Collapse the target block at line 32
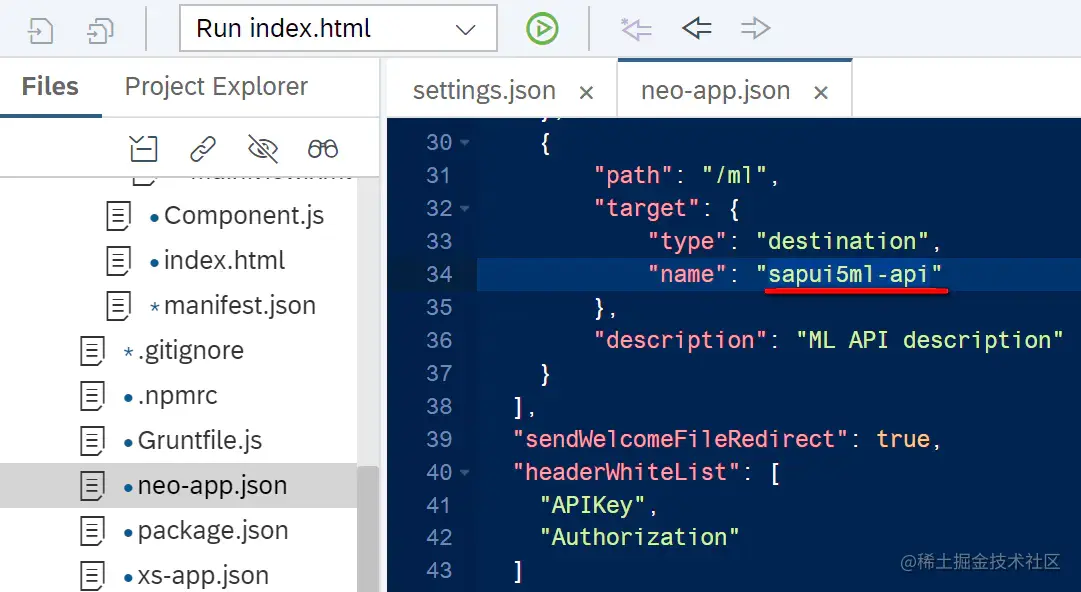The width and height of the screenshot is (1081, 592). [x=465, y=208]
